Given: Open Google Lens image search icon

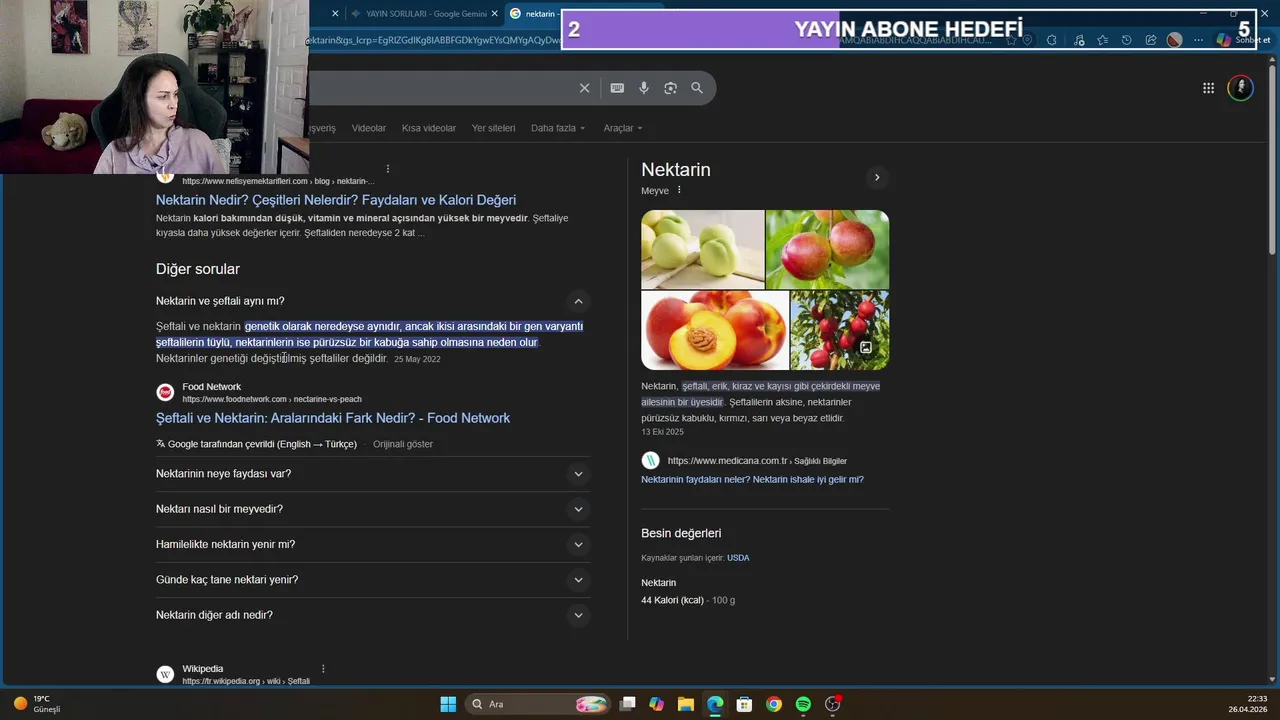Looking at the screenshot, I should pos(670,88).
